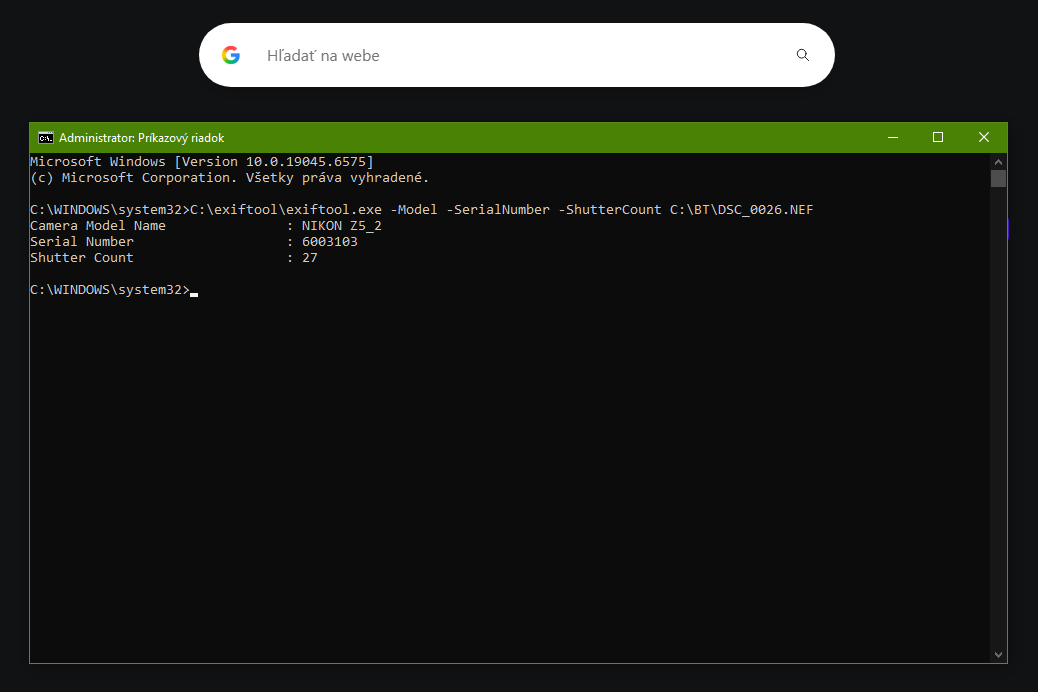Minimize the Príkazový riadok window
This screenshot has height=692, width=1038.
(x=892, y=137)
